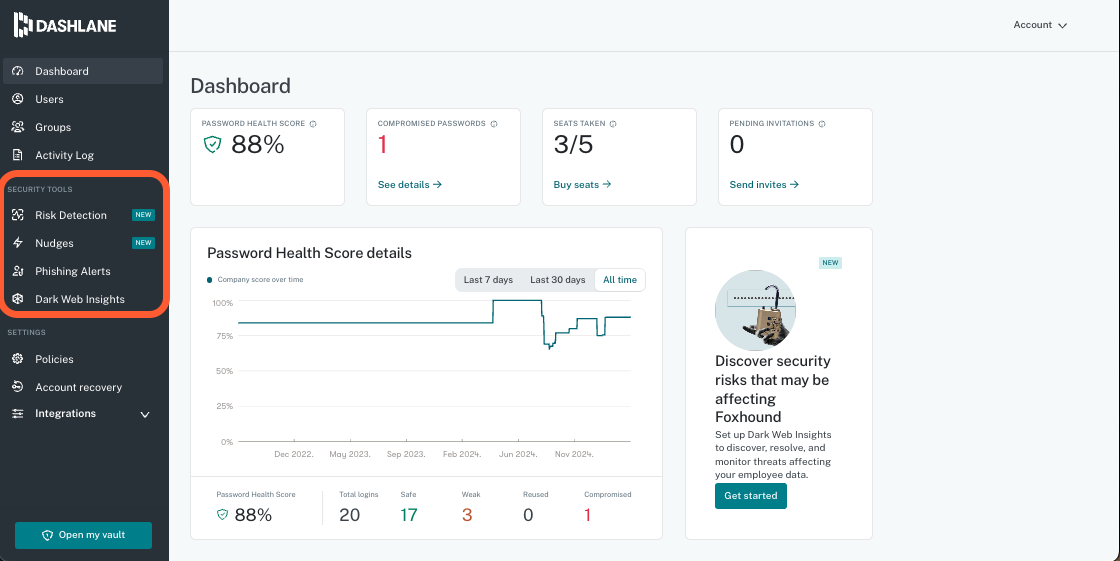This screenshot has width=1120, height=561.
Task: Select the Last 7 days range
Action: (x=489, y=280)
